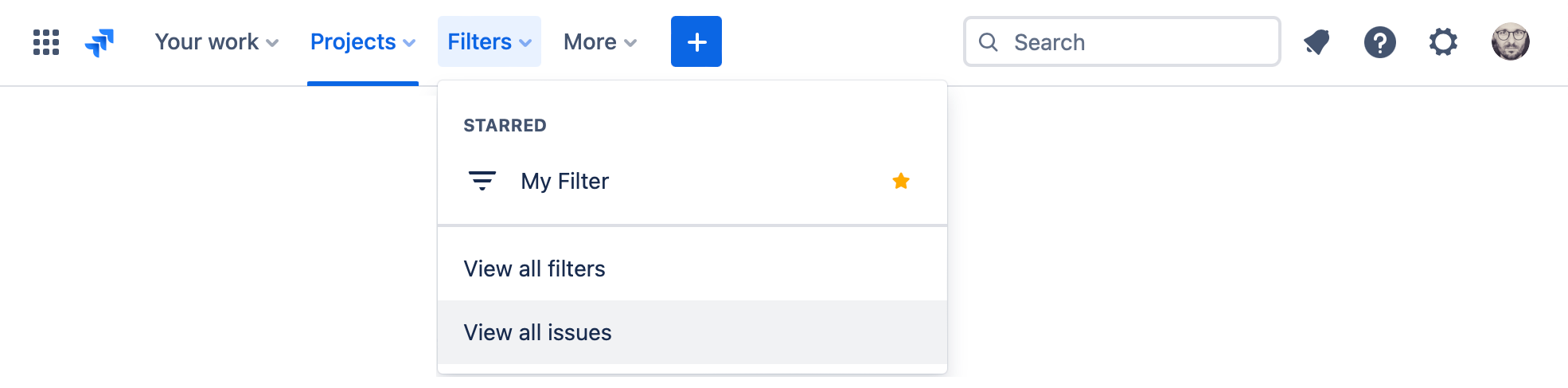
Task: Choose View all filters
Action: 534,268
